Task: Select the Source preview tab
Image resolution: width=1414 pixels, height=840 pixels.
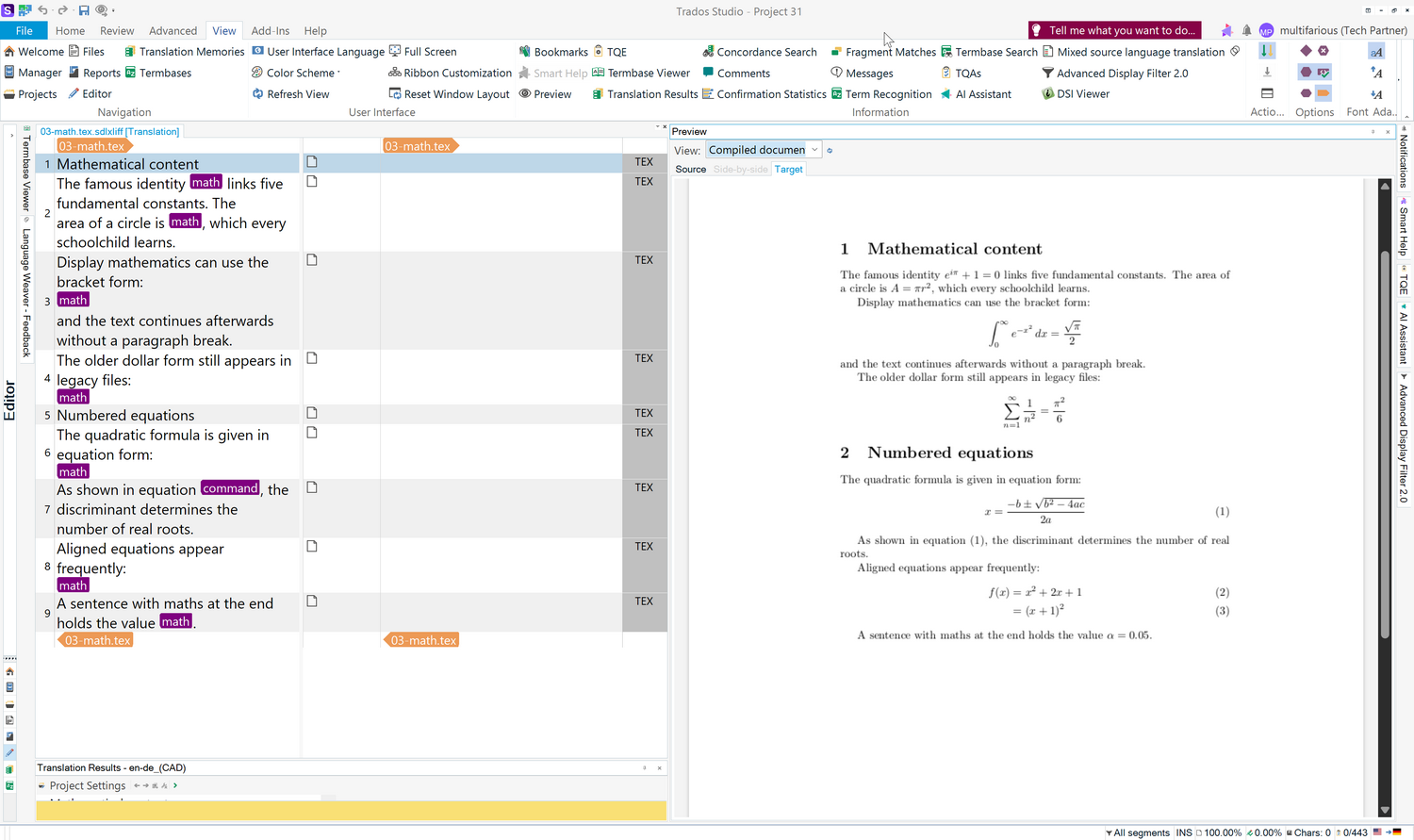Action: click(x=691, y=170)
